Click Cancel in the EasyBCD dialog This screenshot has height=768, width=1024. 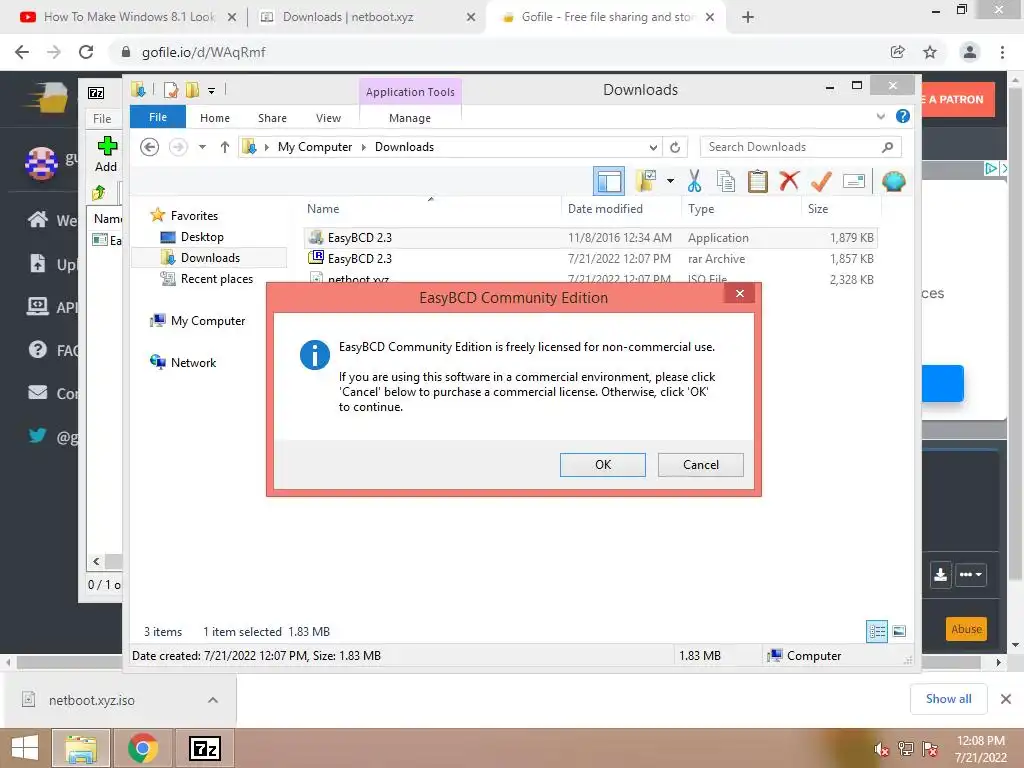(700, 464)
